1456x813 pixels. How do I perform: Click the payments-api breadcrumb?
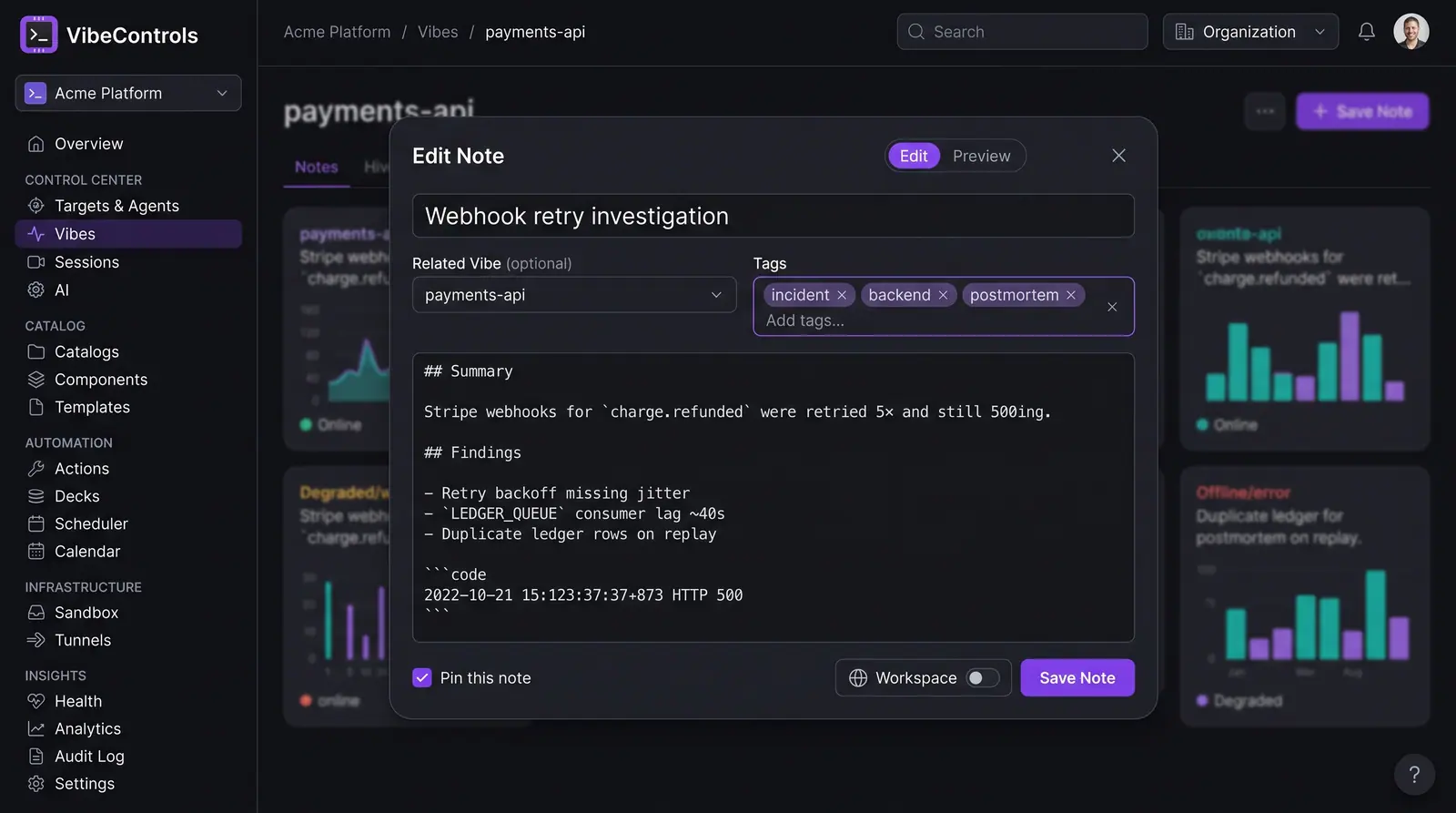(535, 32)
